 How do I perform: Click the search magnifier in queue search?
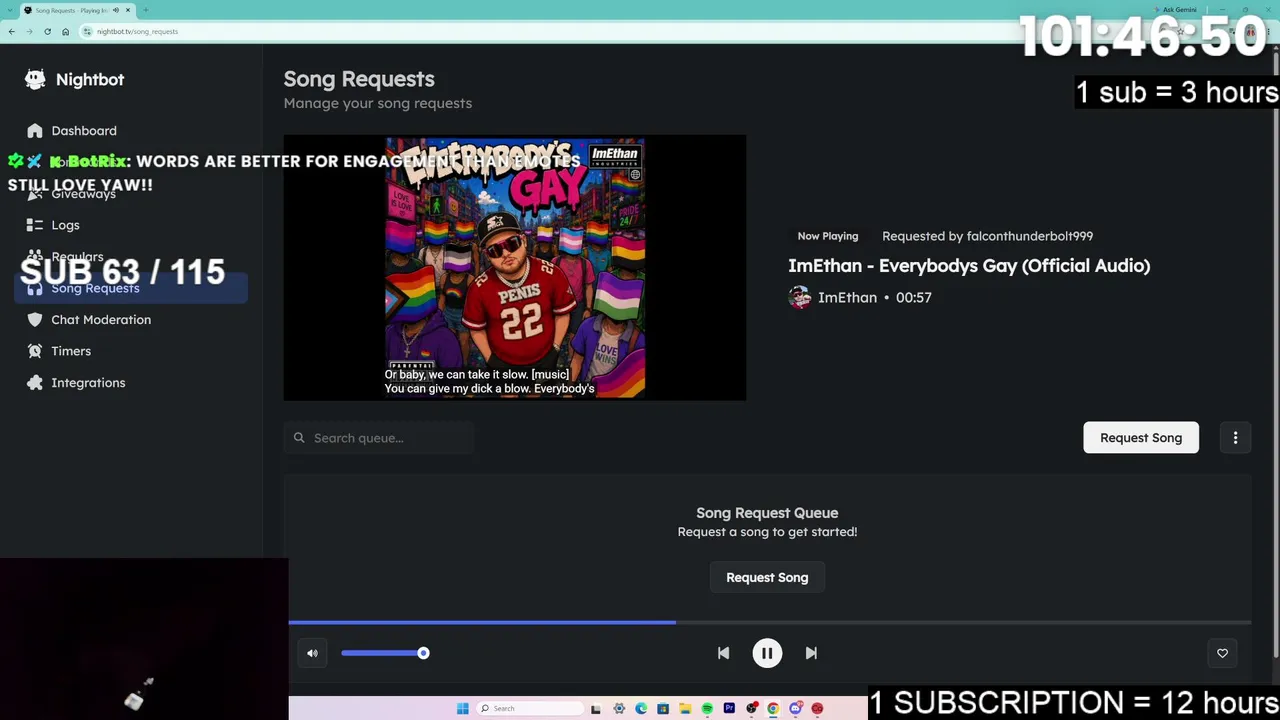299,438
